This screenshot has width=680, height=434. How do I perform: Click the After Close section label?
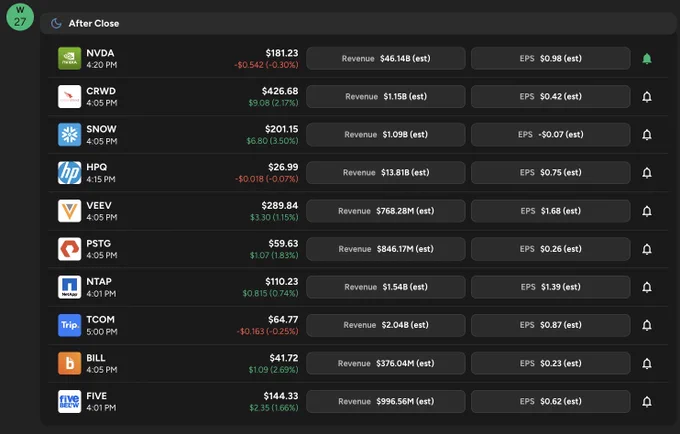[x=94, y=23]
